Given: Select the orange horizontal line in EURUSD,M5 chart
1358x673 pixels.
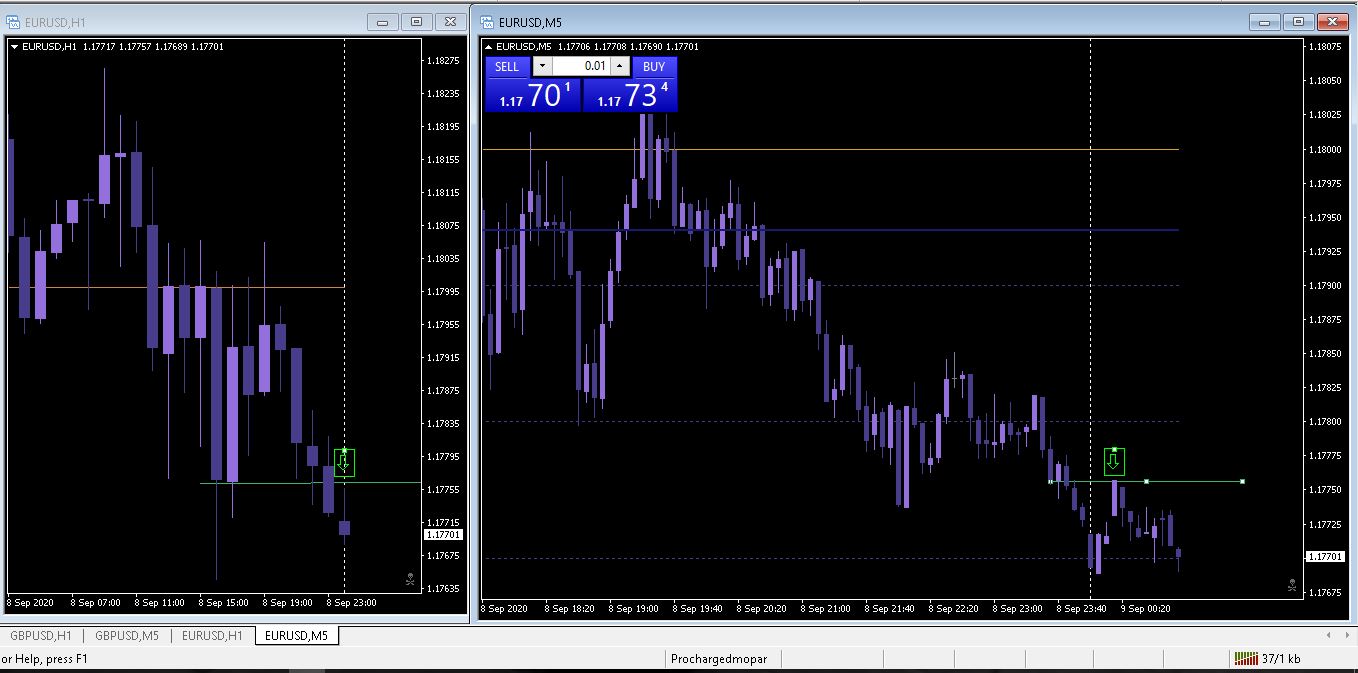Looking at the screenshot, I should (830, 149).
